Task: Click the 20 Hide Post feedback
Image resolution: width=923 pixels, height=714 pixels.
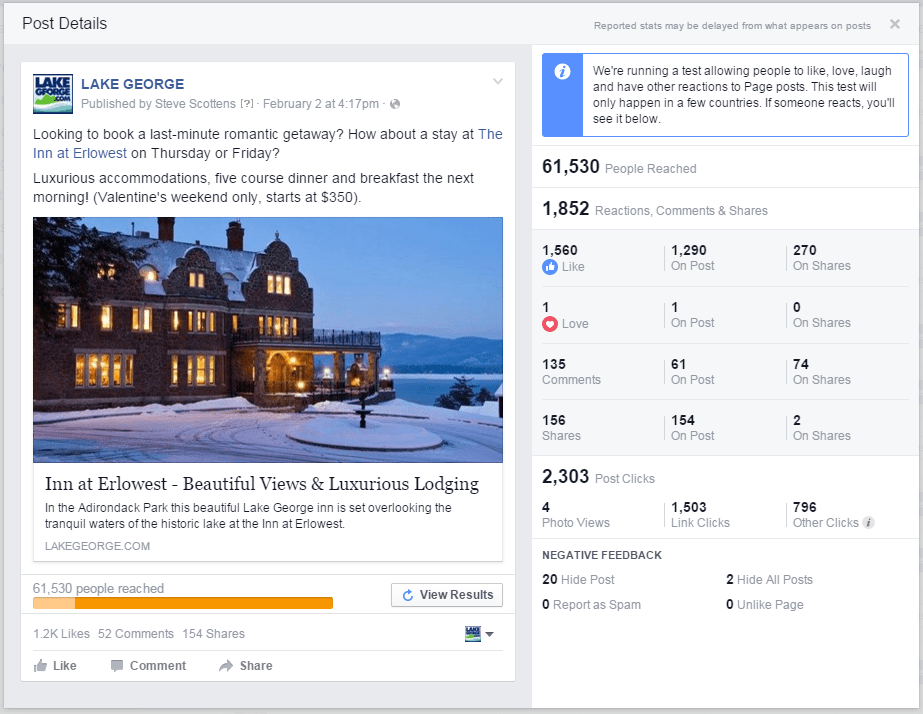Action: (578, 580)
